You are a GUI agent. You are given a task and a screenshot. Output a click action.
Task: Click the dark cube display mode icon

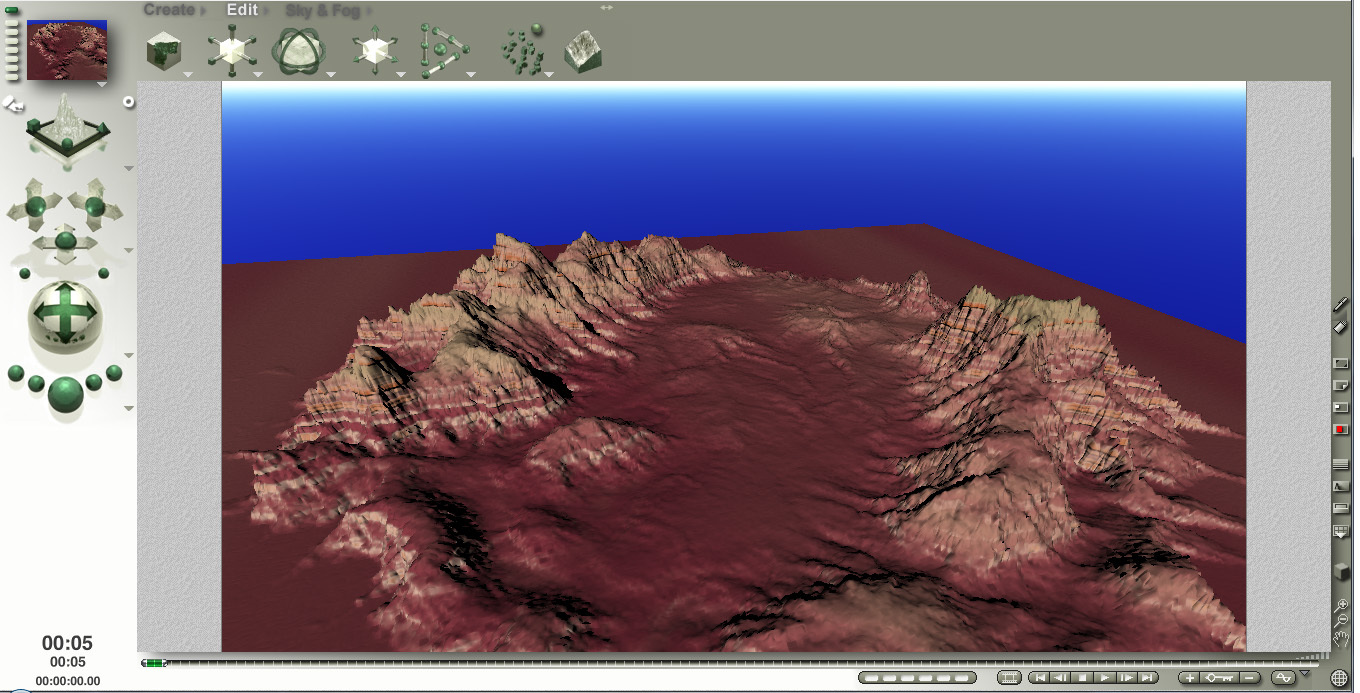coord(1342,572)
